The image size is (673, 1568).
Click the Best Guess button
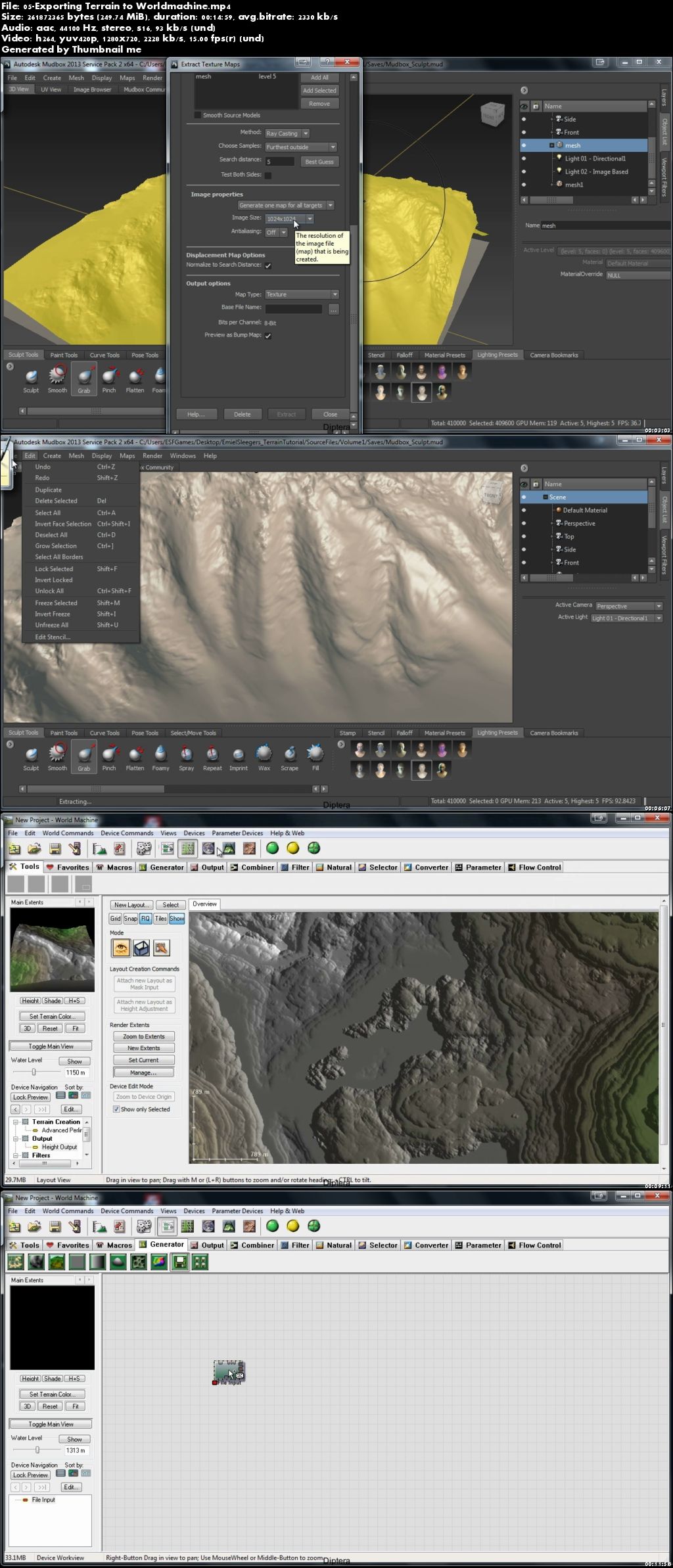click(319, 162)
